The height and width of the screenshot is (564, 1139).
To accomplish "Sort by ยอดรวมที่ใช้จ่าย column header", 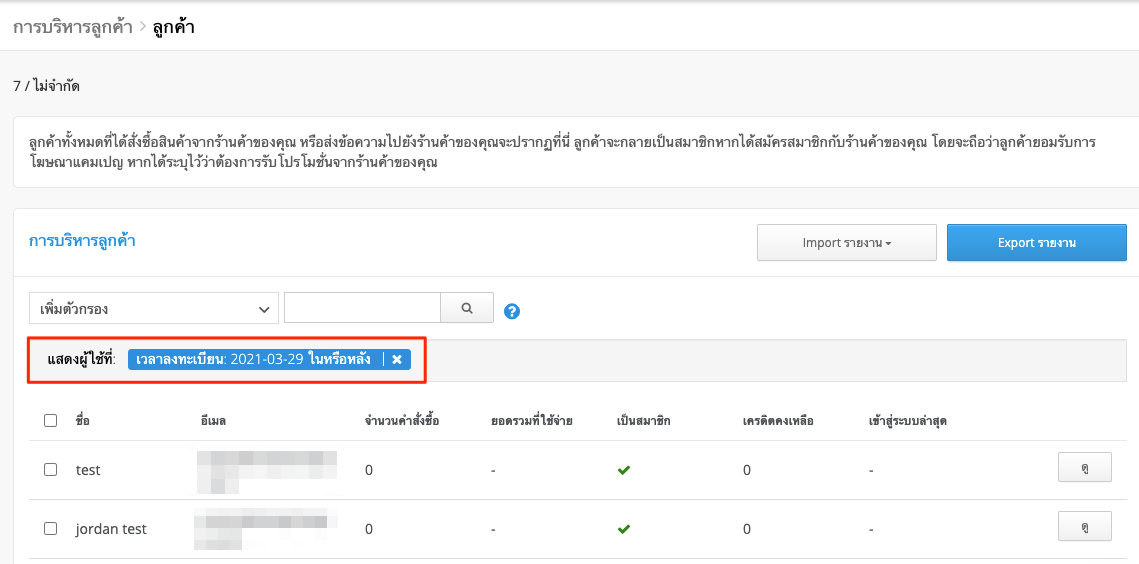I will coord(531,421).
